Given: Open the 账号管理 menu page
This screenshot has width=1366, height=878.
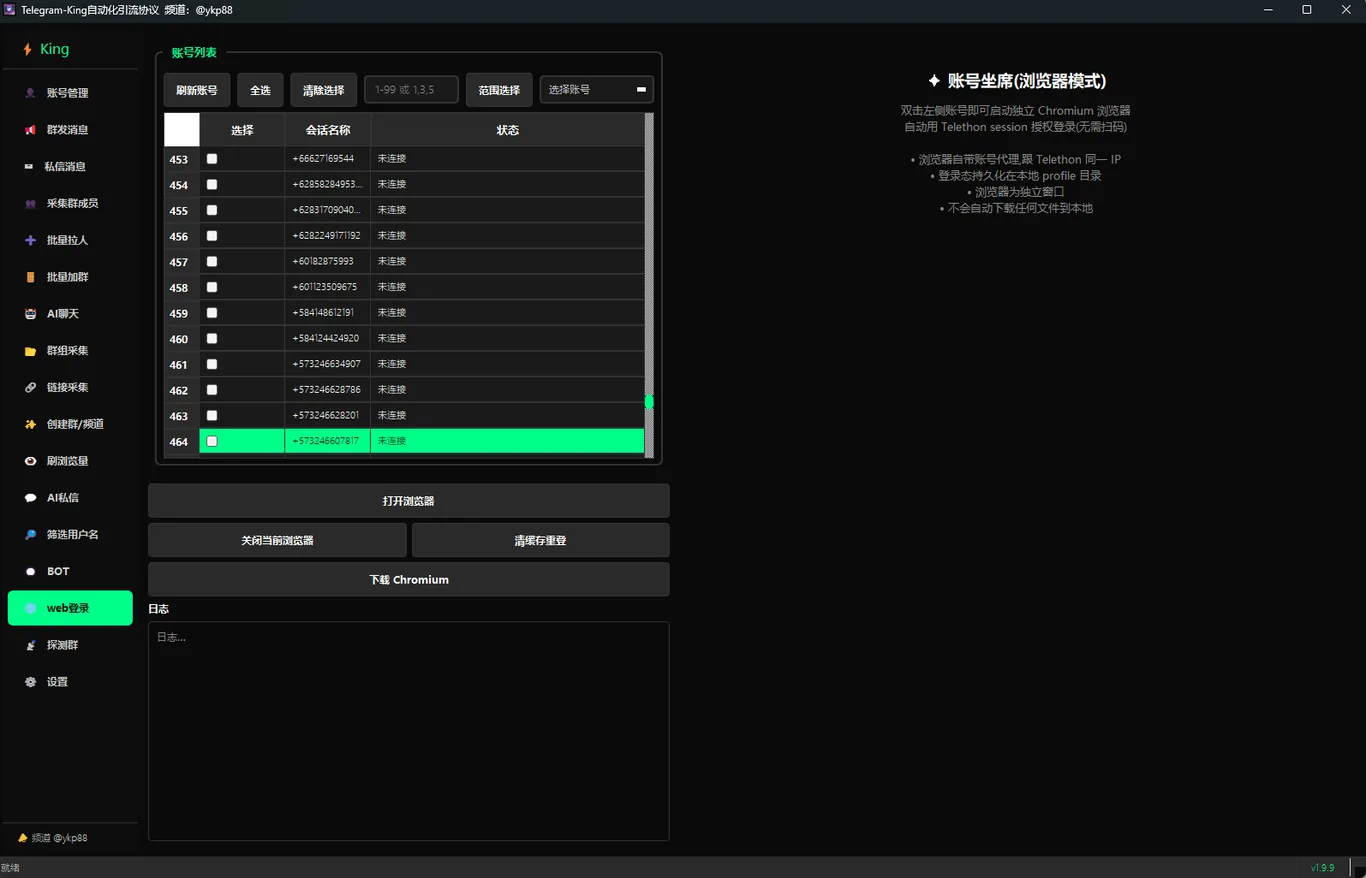Looking at the screenshot, I should click(x=70, y=93).
